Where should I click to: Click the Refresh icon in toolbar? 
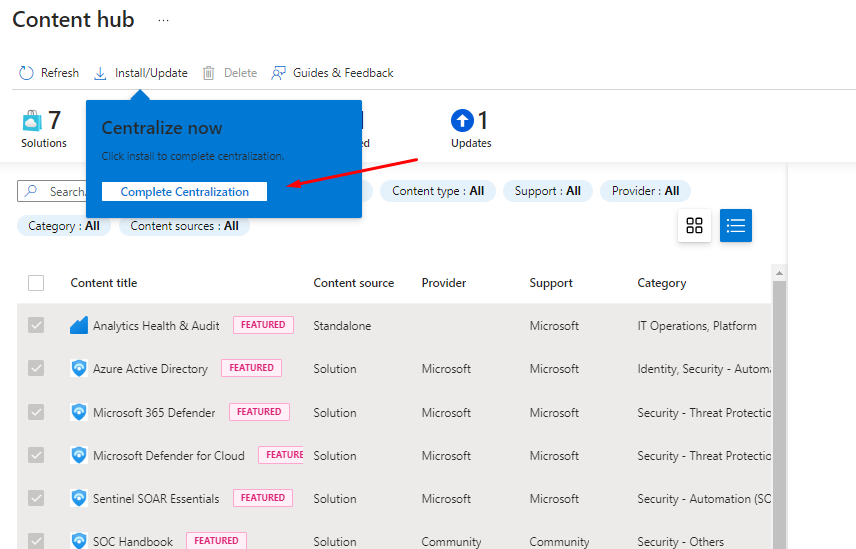pyautogui.click(x=27, y=73)
